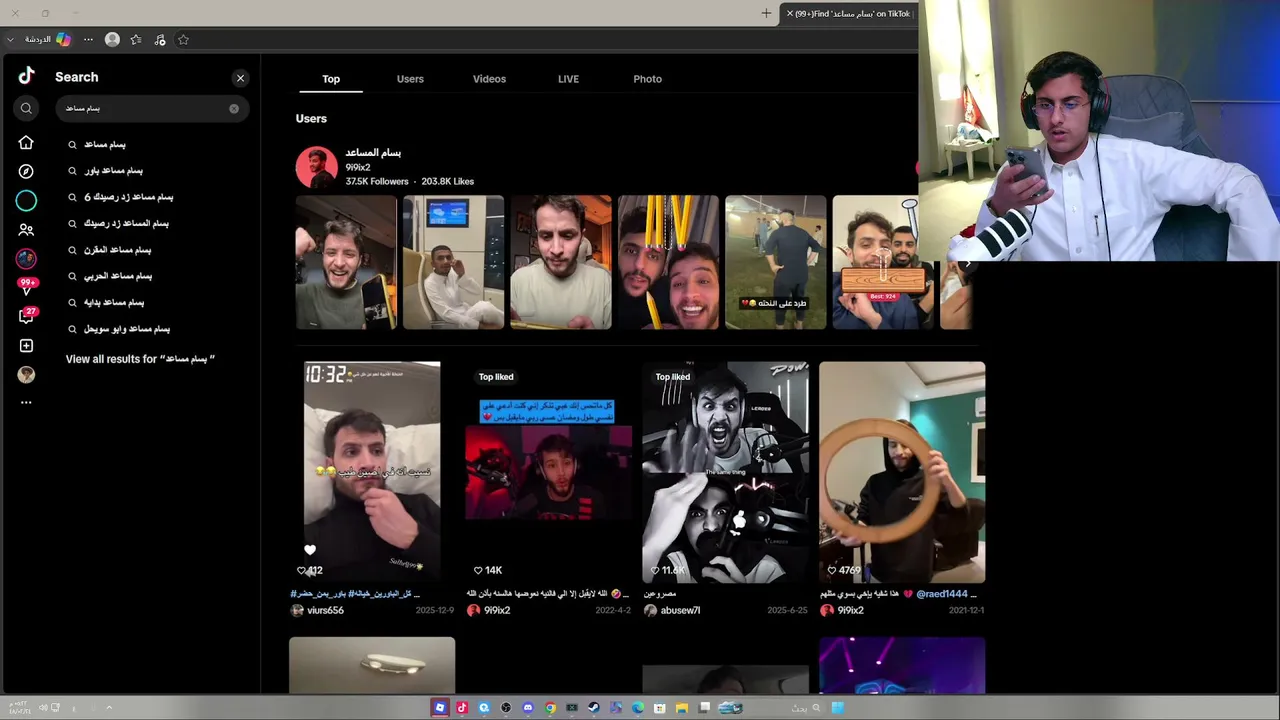Open the browser profile icon

(x=112, y=40)
